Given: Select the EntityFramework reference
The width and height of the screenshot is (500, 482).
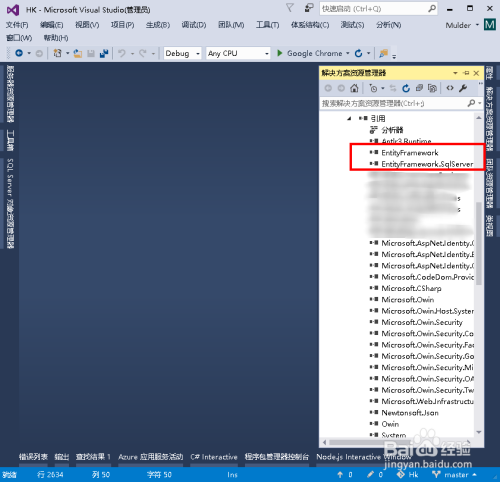Looking at the screenshot, I should click(x=410, y=153).
